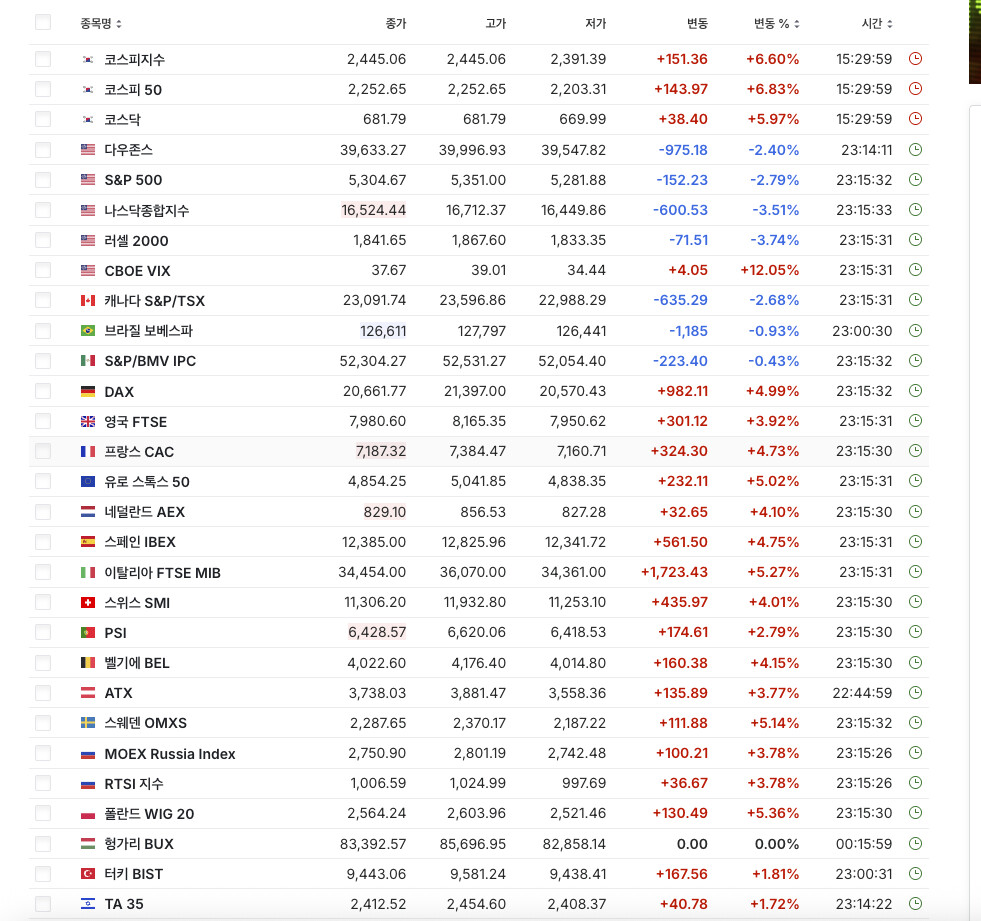This screenshot has height=921, width=981.
Task: Click the clock icon in the S&P 500 row
Action: 915,180
